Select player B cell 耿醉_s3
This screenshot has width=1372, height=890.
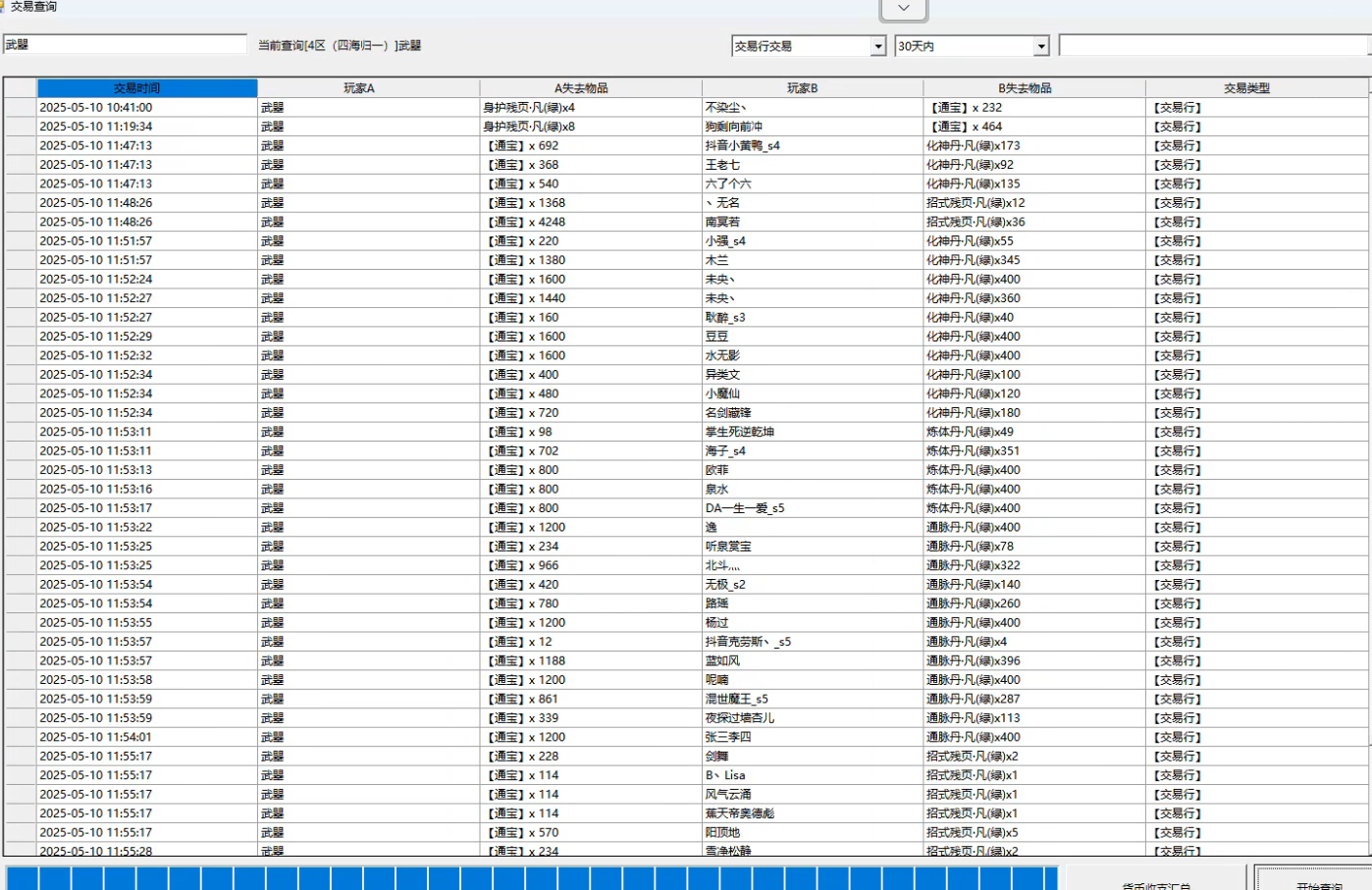(813, 317)
